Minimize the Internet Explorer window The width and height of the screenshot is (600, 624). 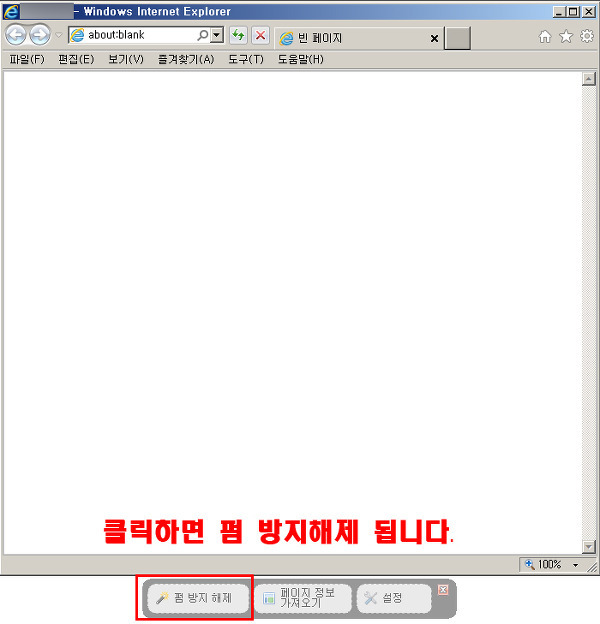coord(559,12)
